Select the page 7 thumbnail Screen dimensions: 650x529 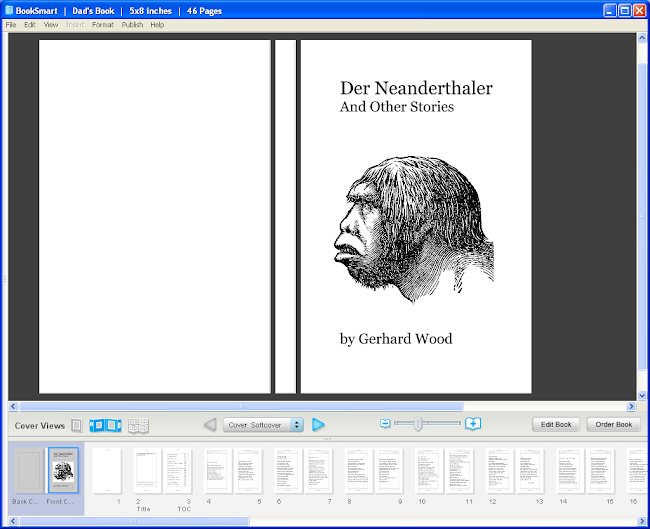pyautogui.click(x=319, y=471)
